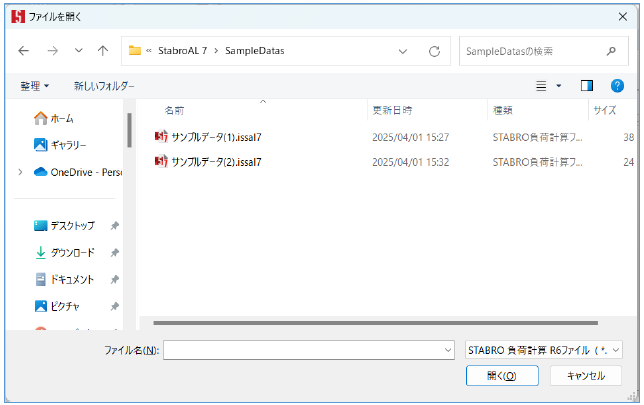Go to the ダウンロード folder
644x405 pixels.
click(72, 253)
